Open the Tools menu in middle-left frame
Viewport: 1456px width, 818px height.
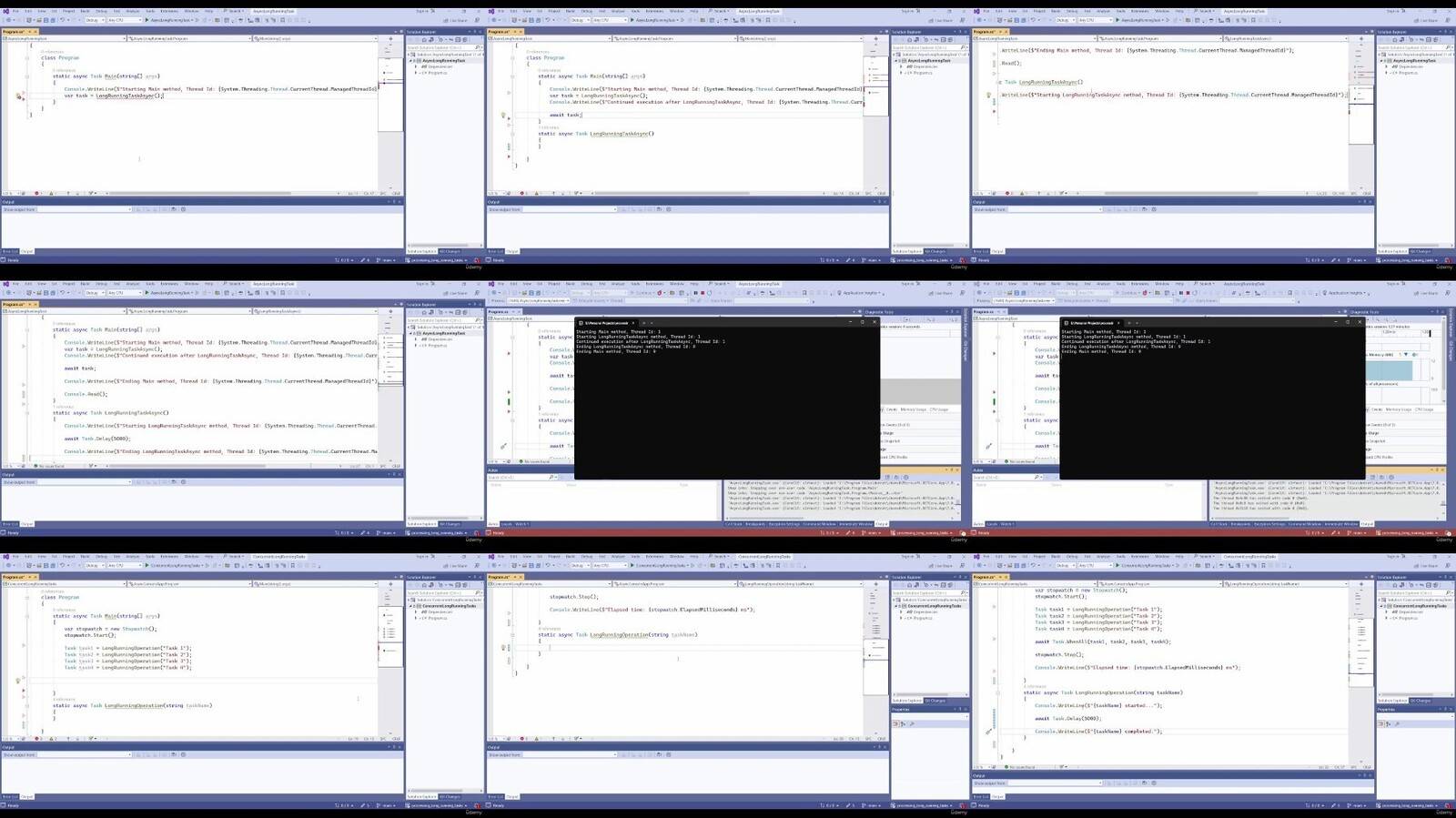150,284
